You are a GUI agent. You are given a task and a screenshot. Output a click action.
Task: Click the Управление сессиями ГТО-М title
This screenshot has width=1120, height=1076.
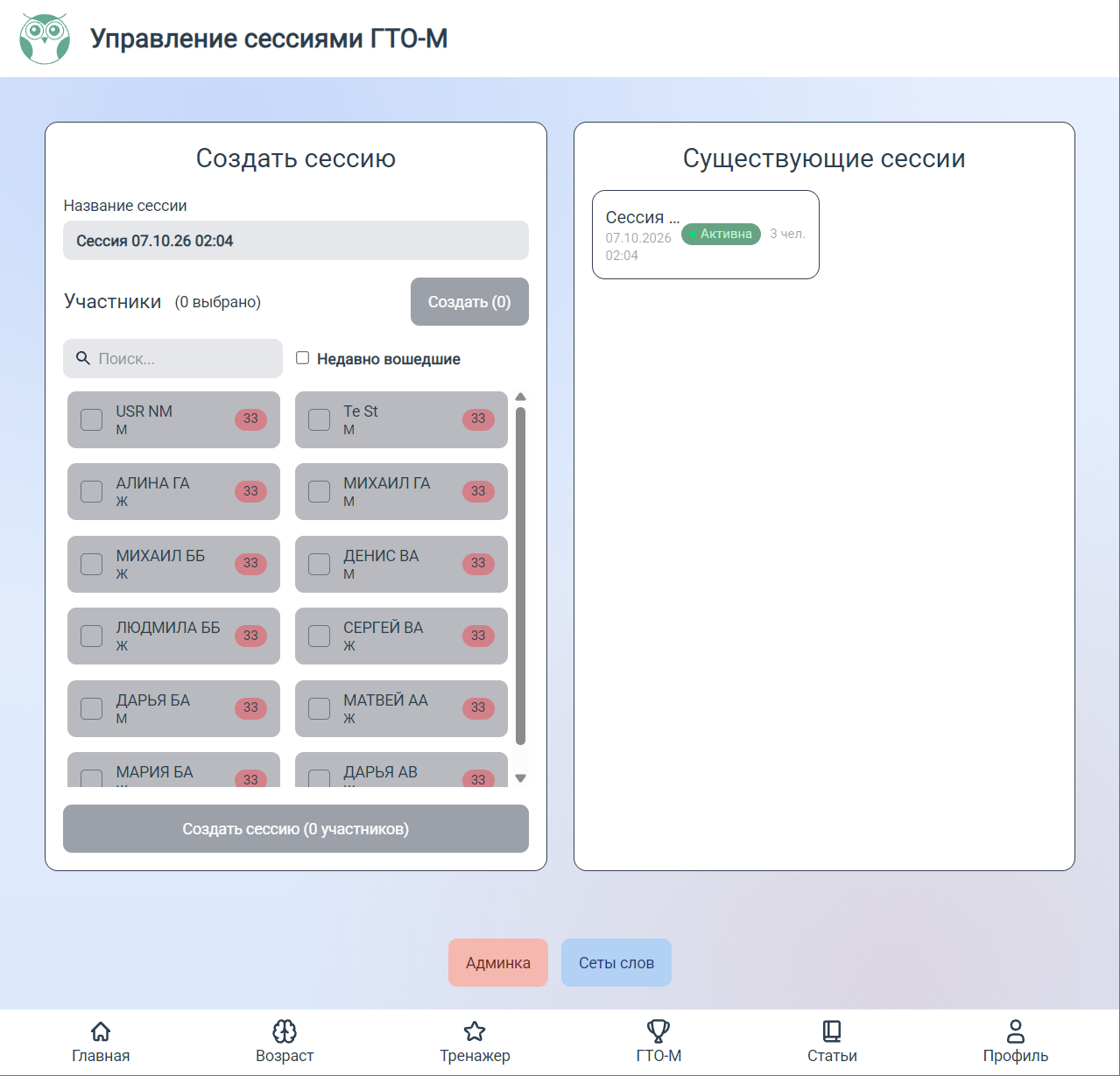269,39
